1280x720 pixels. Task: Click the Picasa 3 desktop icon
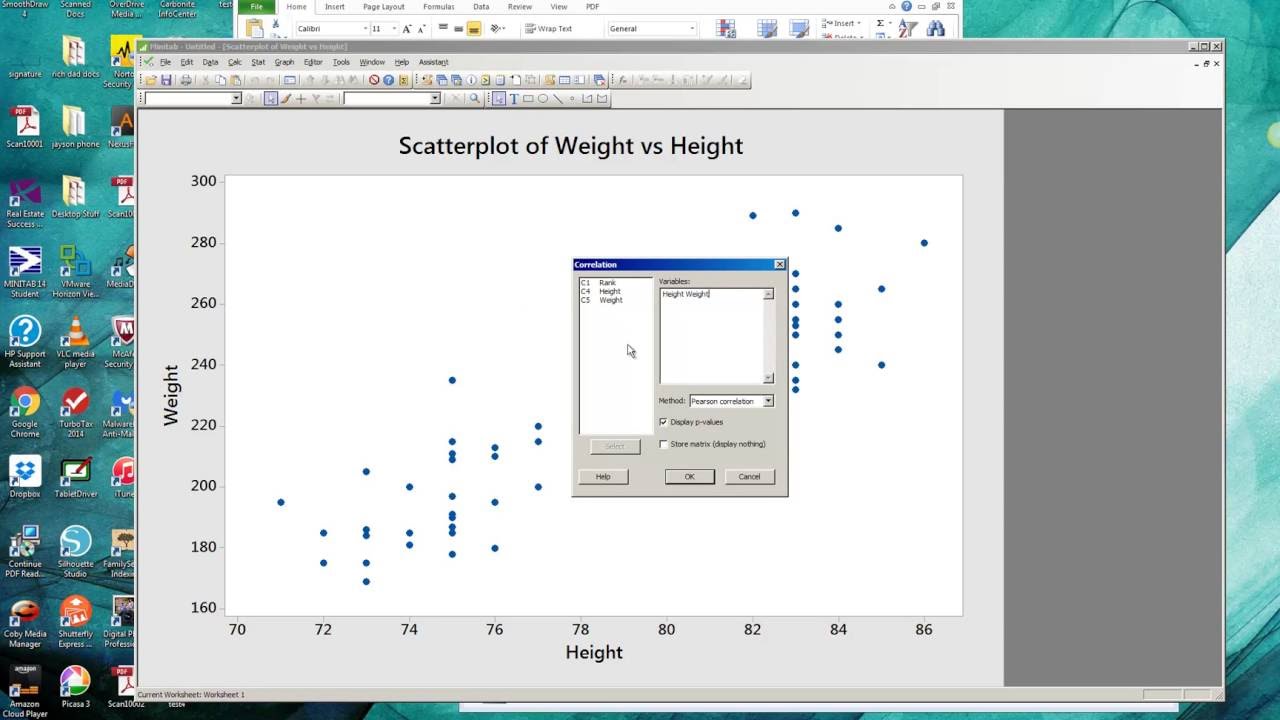tap(75, 686)
